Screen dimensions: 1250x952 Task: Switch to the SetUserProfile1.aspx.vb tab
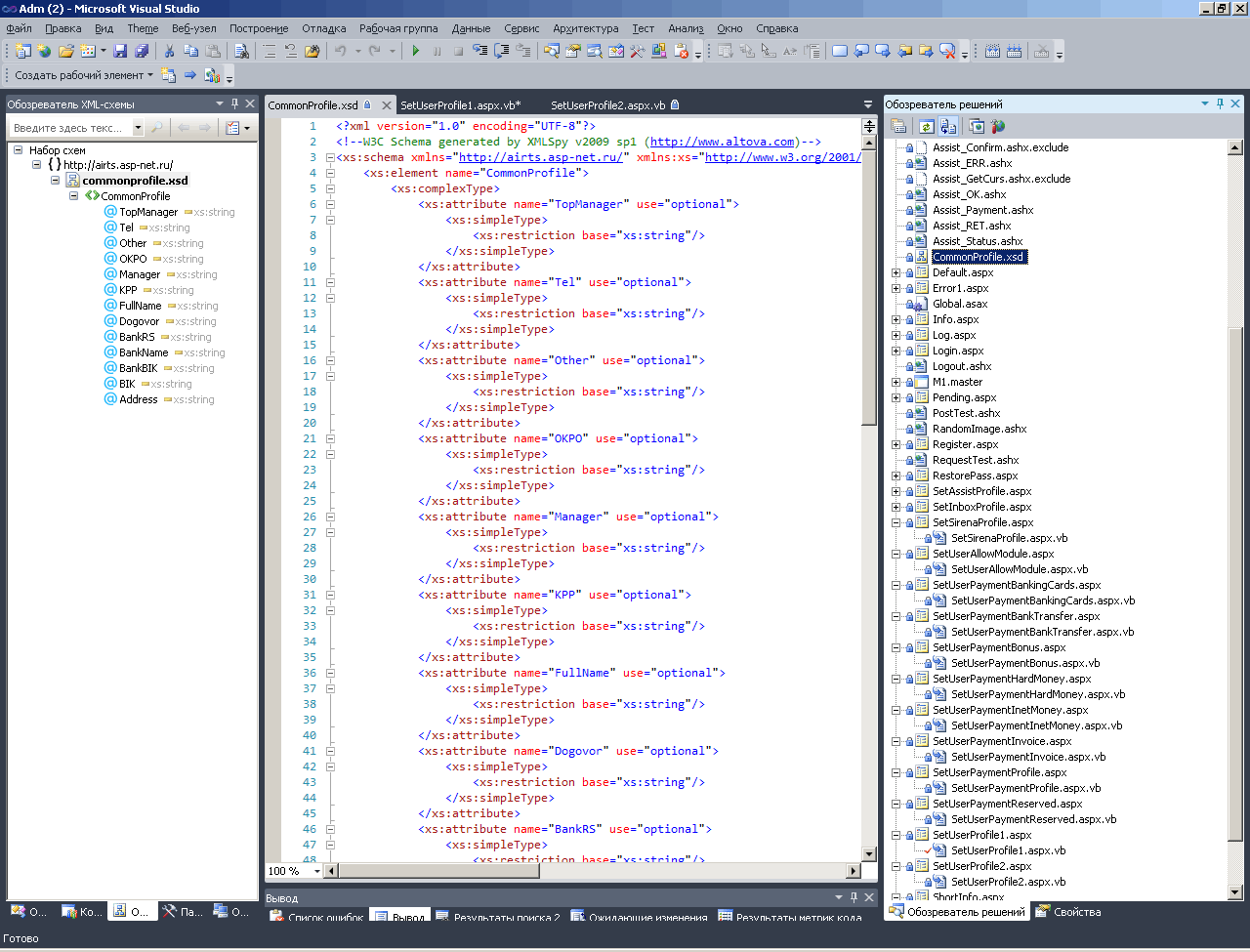pyautogui.click(x=460, y=104)
